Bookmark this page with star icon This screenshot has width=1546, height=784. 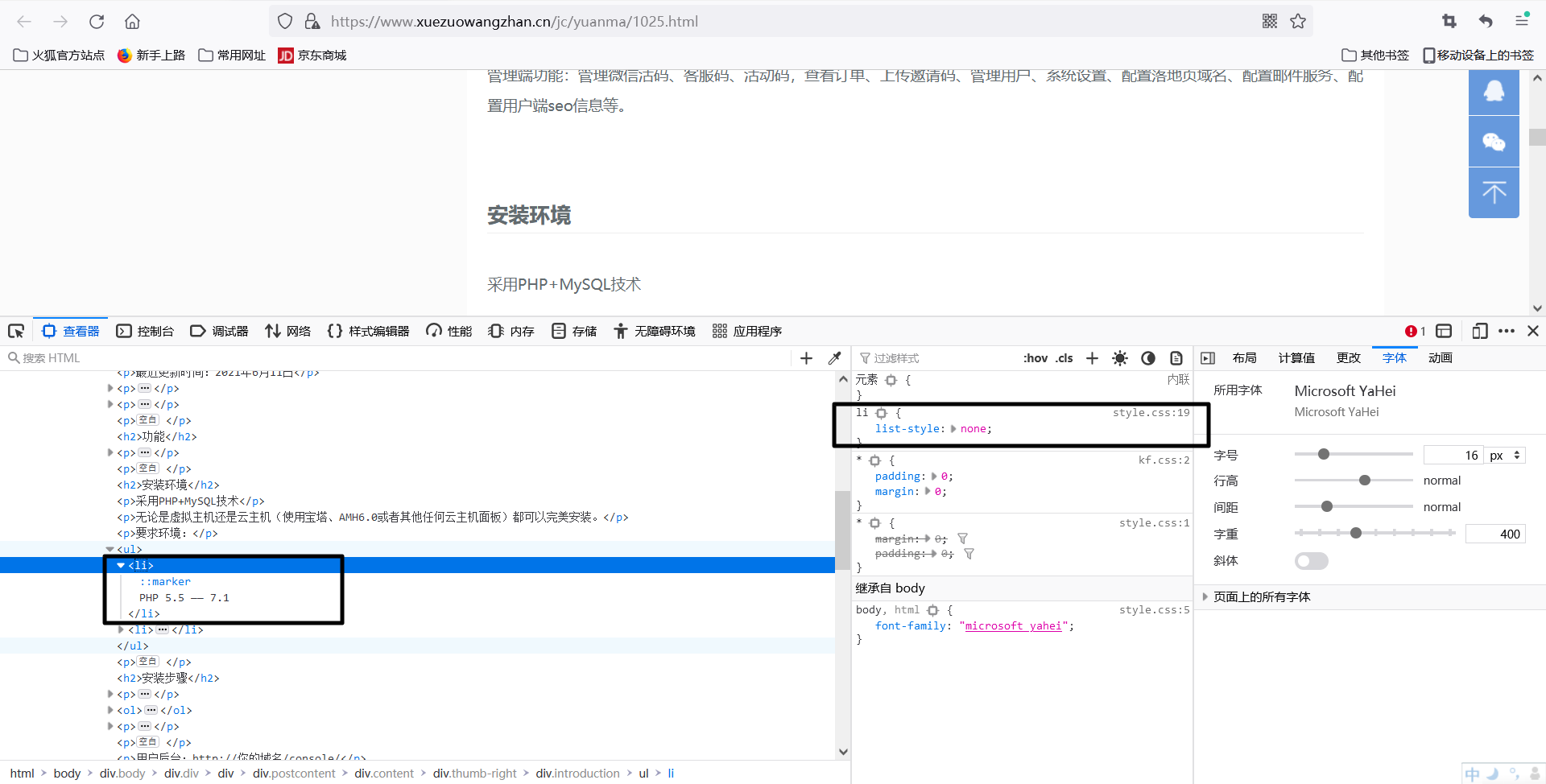(1298, 22)
